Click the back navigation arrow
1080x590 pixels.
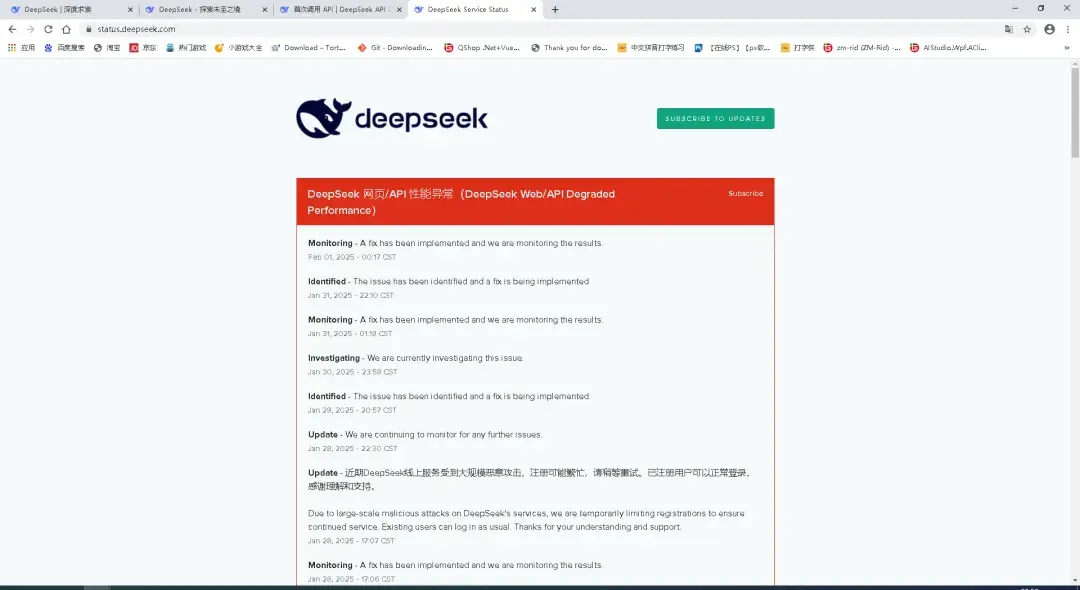coord(12,29)
